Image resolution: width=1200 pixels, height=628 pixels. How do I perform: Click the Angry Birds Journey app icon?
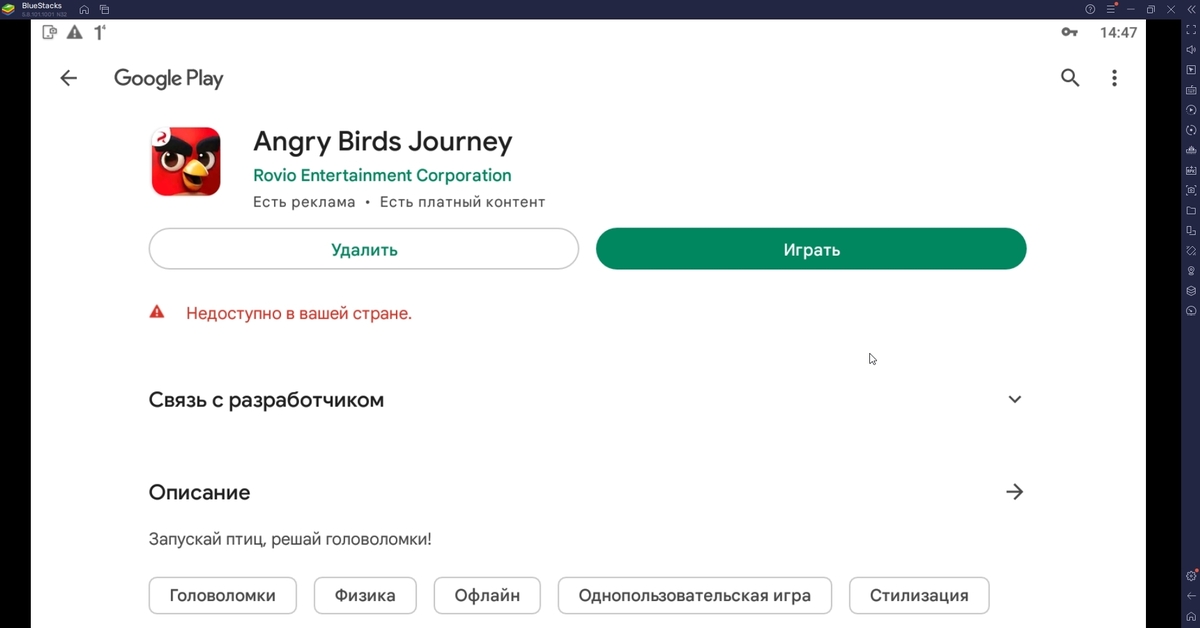click(186, 161)
